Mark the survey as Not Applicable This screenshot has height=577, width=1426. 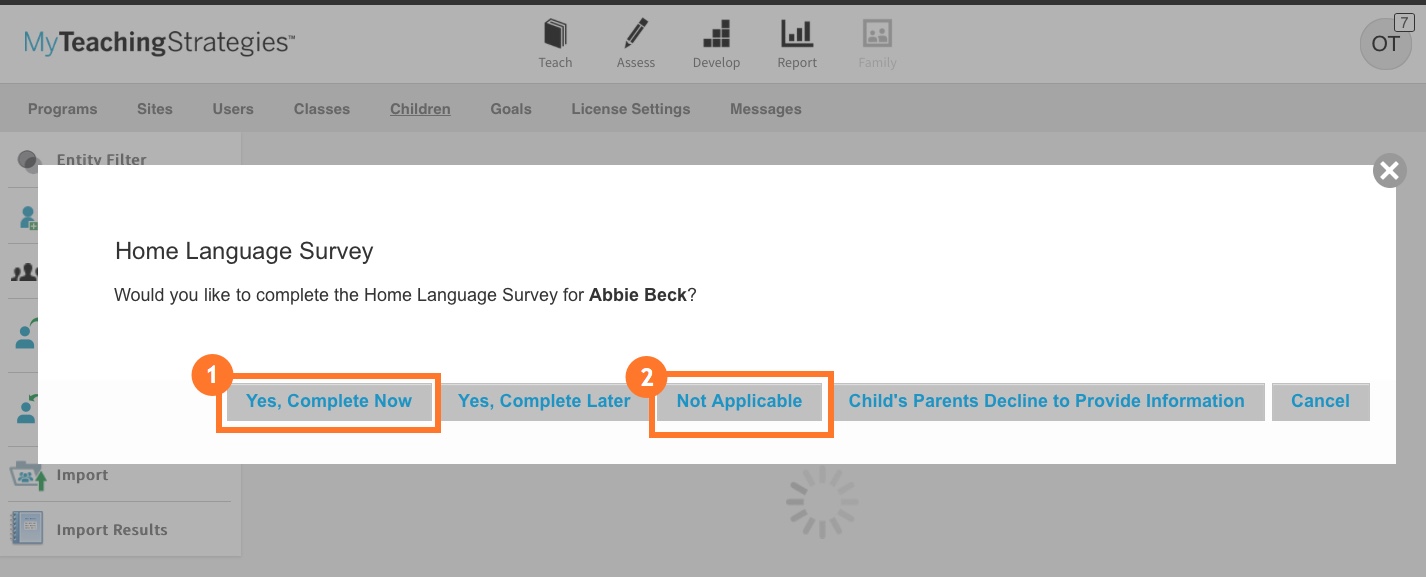pyautogui.click(x=740, y=401)
